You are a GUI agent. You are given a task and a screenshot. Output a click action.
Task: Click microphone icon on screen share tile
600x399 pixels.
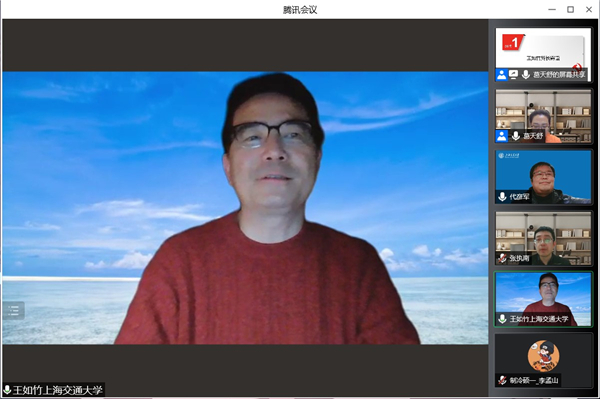click(526, 75)
